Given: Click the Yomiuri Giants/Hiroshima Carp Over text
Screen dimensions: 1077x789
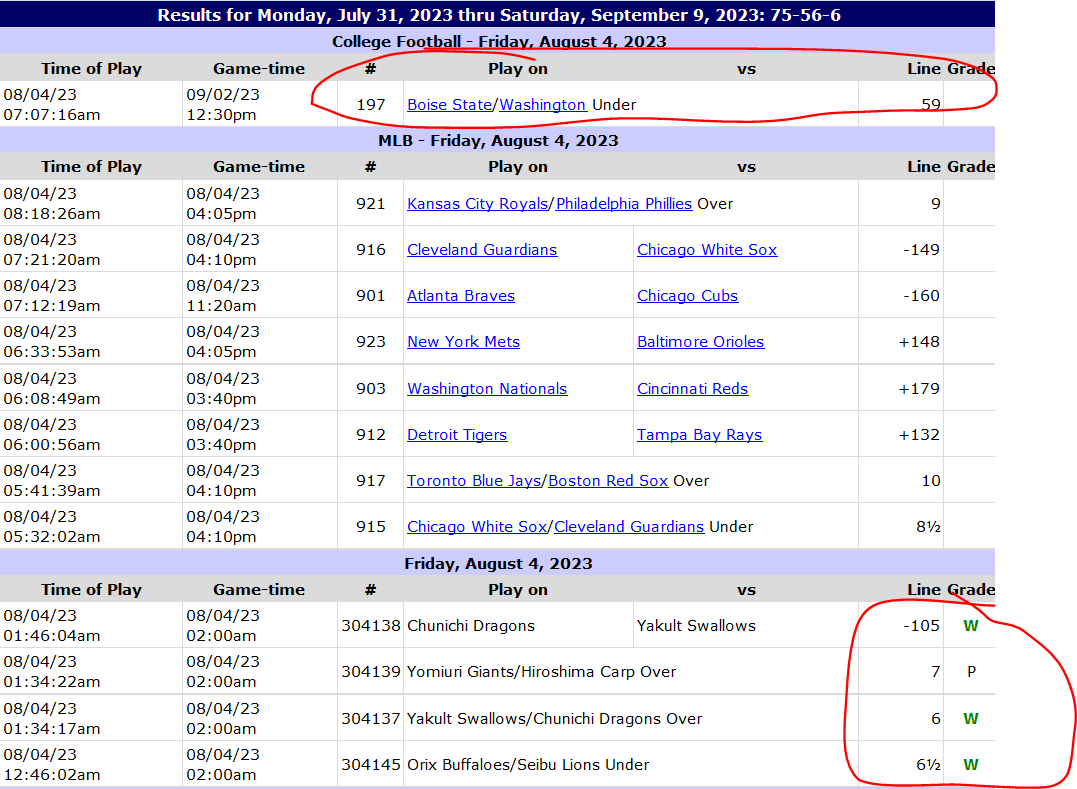Looking at the screenshot, I should (x=541, y=672).
